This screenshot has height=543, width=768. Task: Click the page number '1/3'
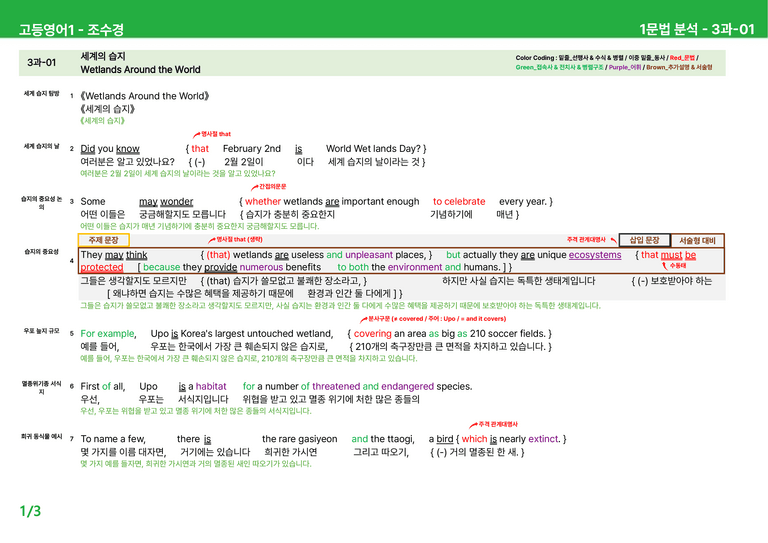click(x=30, y=511)
